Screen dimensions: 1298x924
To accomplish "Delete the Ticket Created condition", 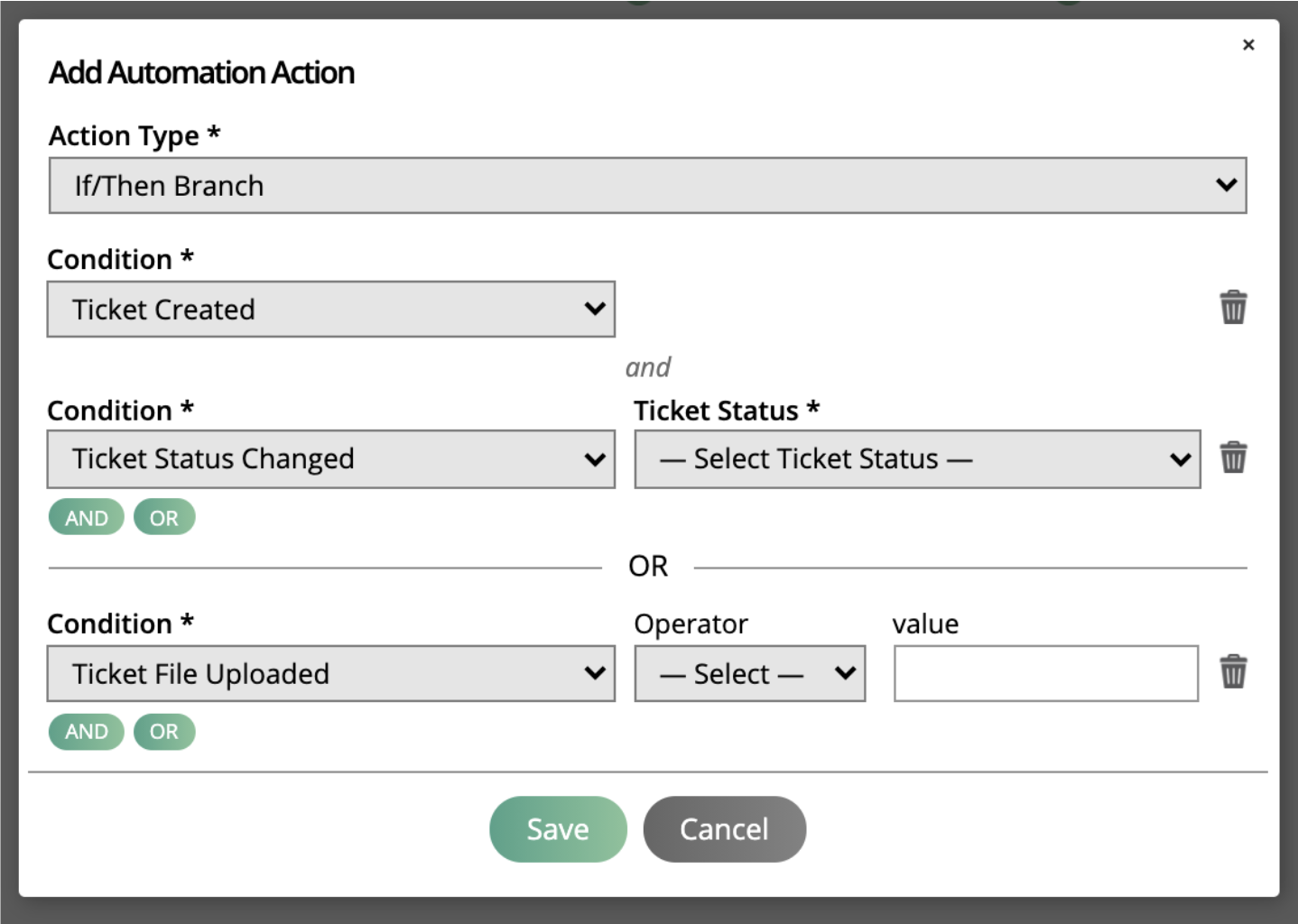I will [1233, 307].
